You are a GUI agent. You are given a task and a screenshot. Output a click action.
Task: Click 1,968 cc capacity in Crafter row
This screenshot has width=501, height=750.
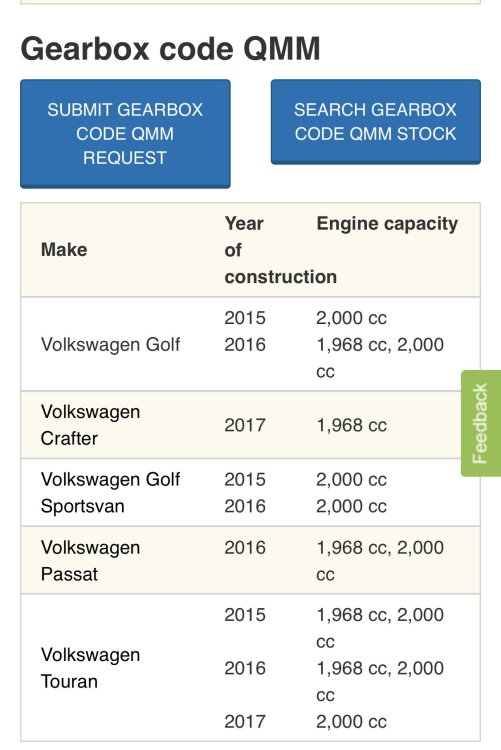coord(351,425)
